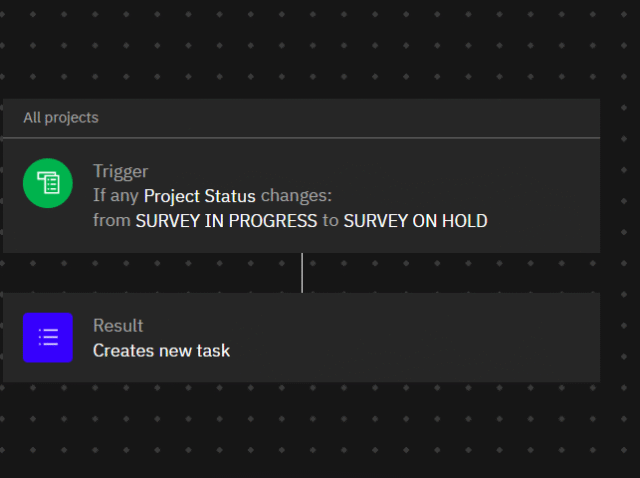Select the Result card's empty right area
The image size is (640, 478).
(450, 338)
